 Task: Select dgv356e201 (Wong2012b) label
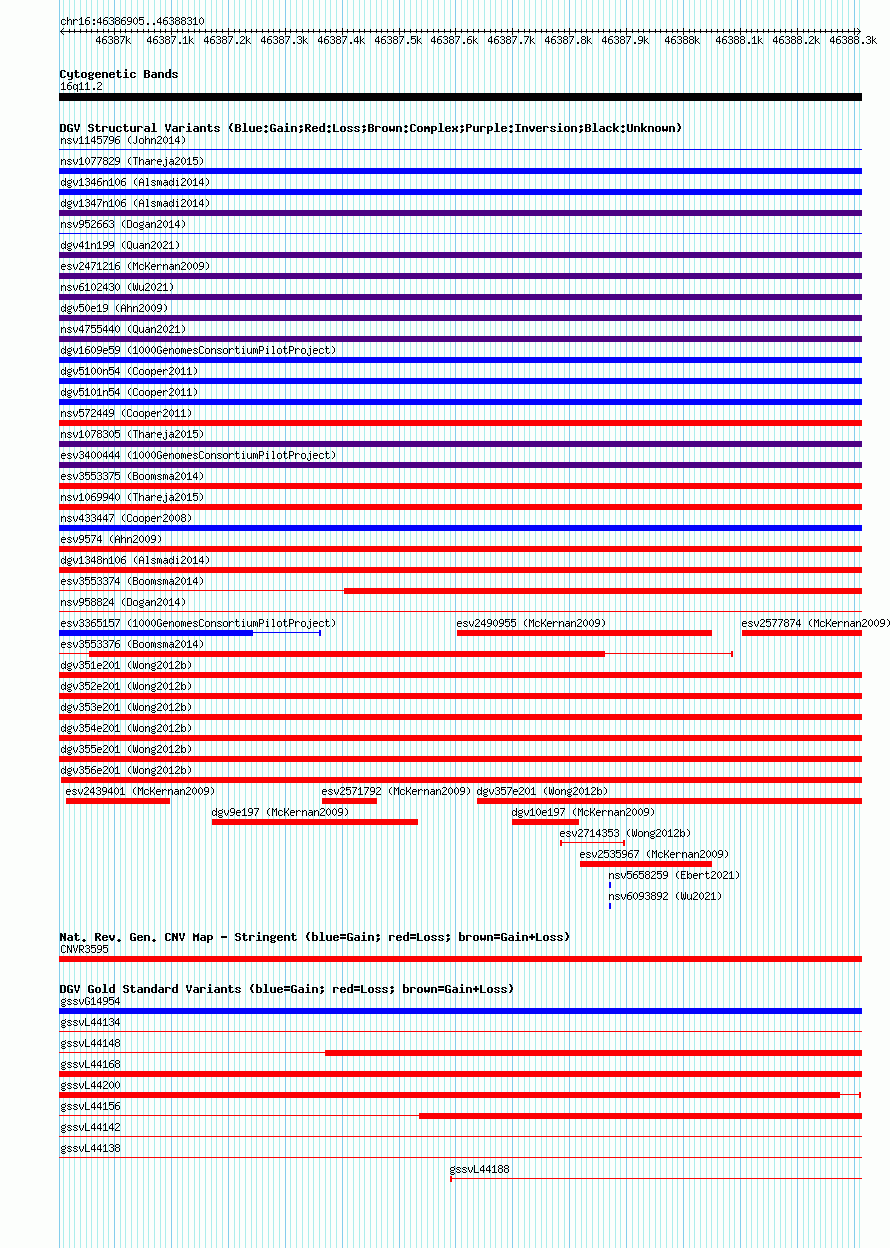click(126, 771)
